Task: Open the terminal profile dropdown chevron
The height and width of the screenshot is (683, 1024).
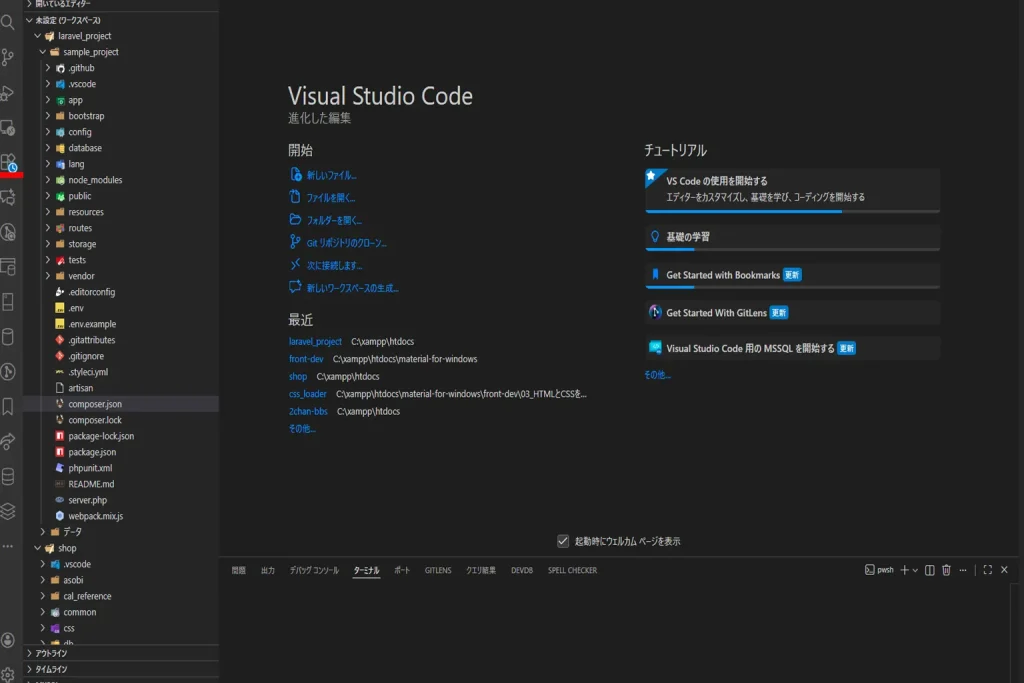Action: click(x=914, y=570)
